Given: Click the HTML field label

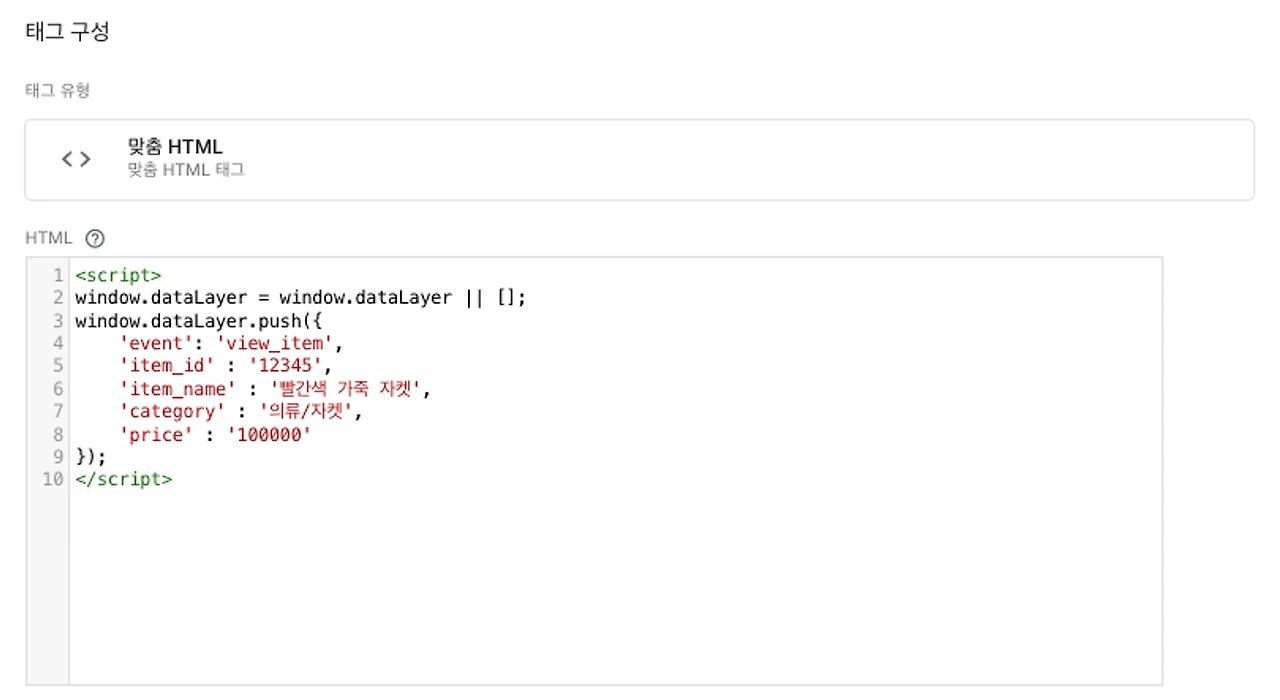Looking at the screenshot, I should 49,238.
